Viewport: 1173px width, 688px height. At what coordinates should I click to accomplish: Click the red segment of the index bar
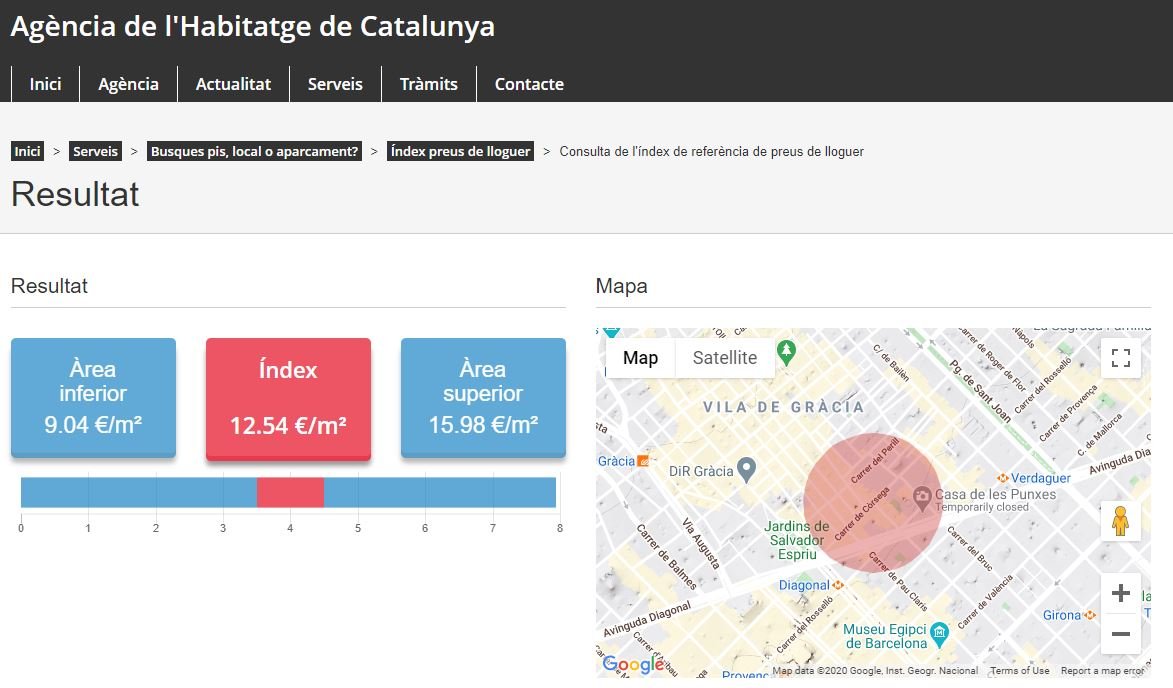pyautogui.click(x=290, y=492)
